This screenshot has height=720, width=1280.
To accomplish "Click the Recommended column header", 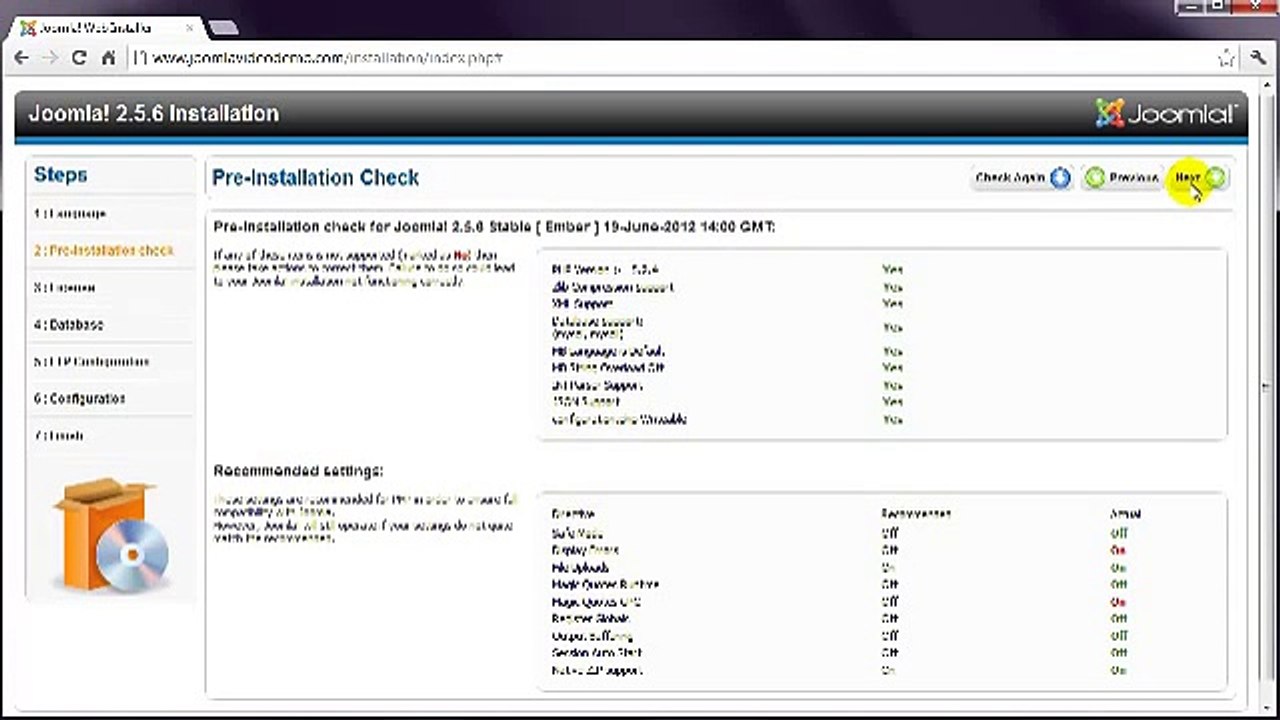I will click(x=916, y=514).
